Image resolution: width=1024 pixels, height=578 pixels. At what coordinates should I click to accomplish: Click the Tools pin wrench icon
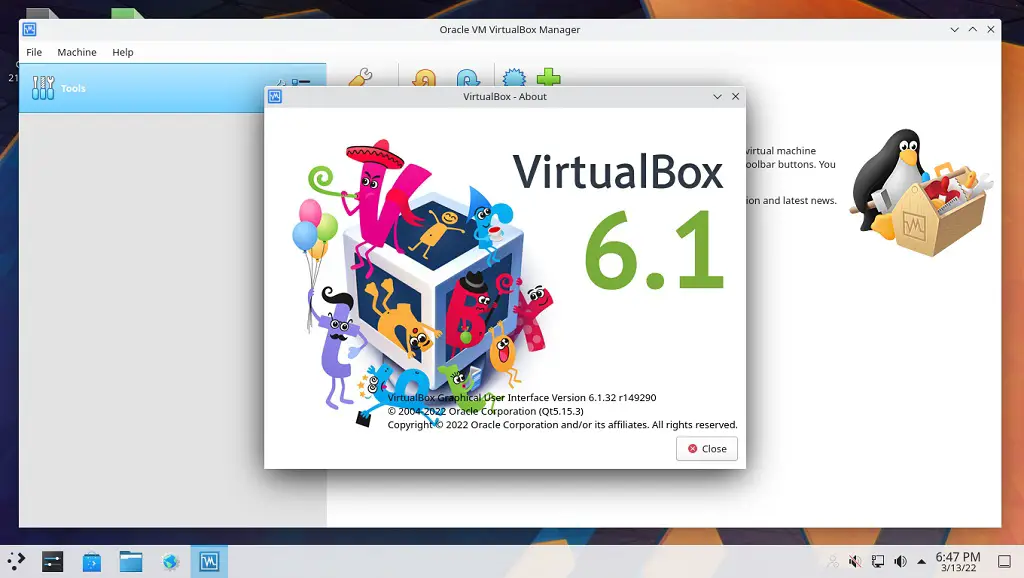point(280,82)
